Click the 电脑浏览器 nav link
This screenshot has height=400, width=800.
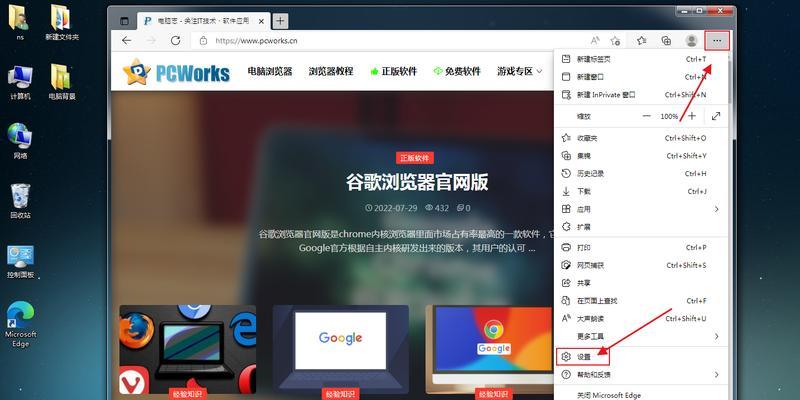click(270, 71)
